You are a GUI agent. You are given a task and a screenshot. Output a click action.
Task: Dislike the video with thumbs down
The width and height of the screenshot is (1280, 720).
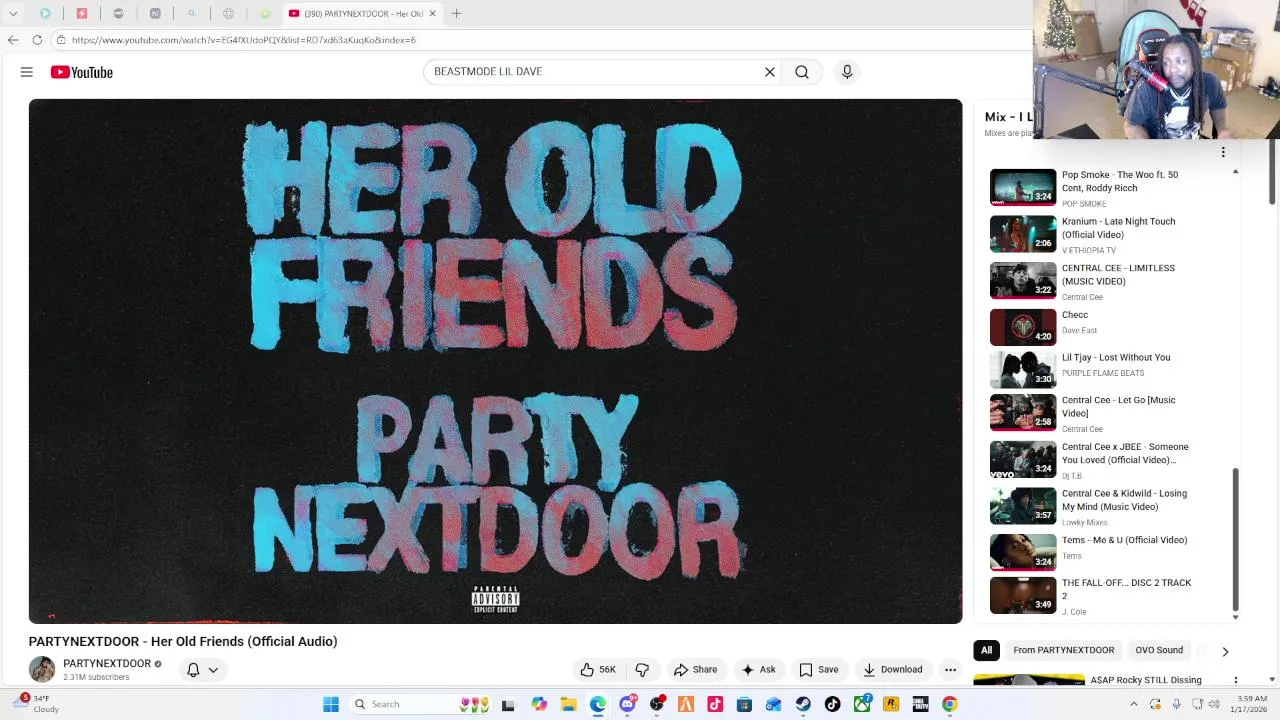coord(642,670)
